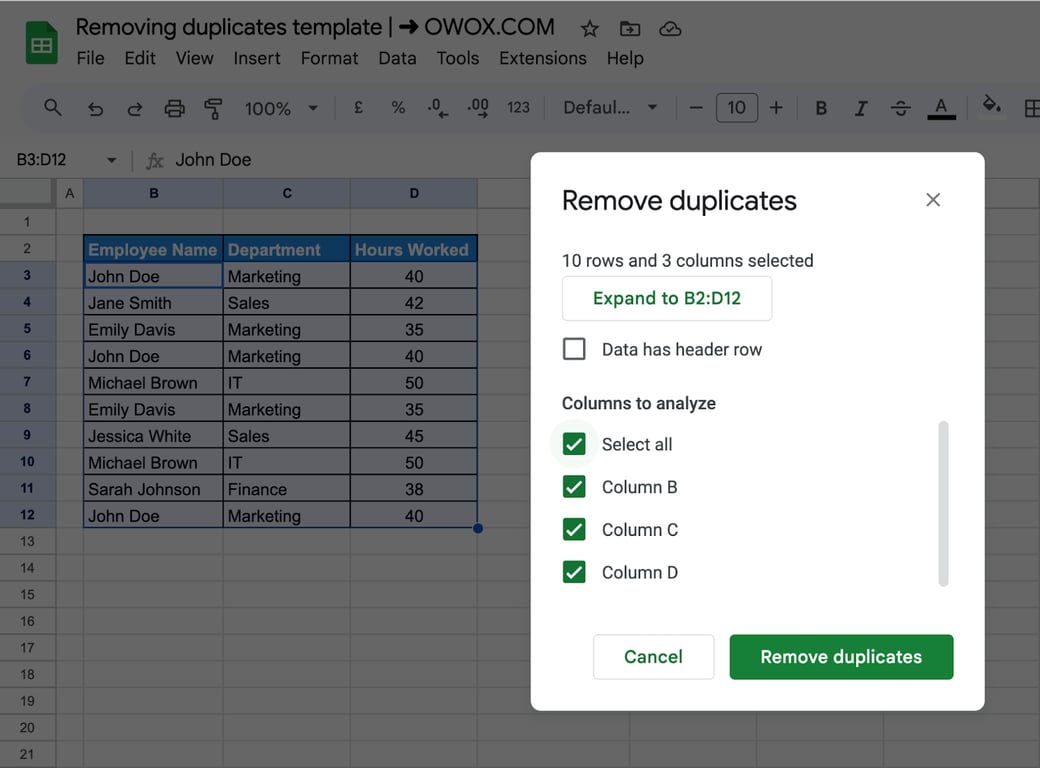Open the Format menu
This screenshot has width=1040, height=768.
point(329,58)
